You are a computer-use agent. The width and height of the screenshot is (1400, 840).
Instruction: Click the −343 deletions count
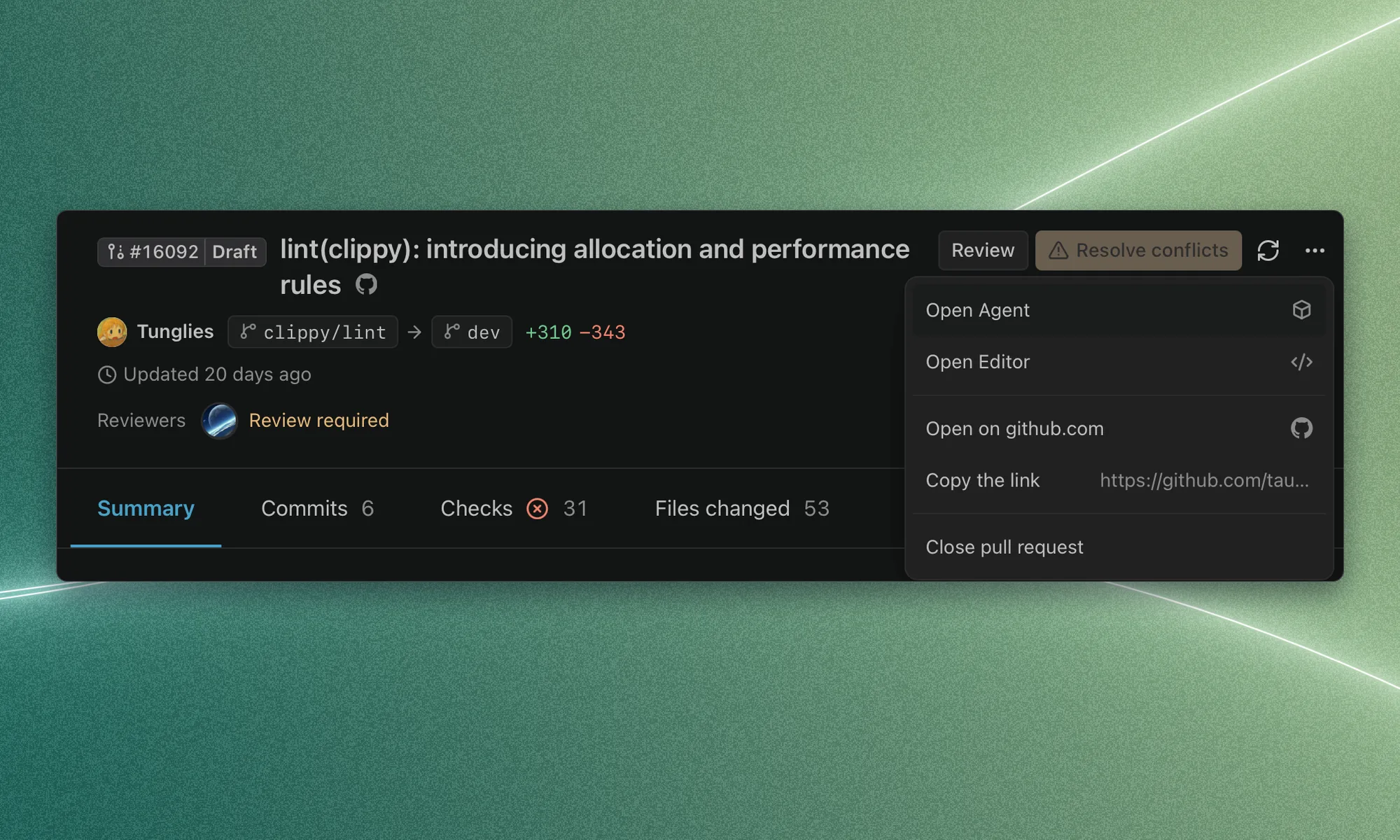pyautogui.click(x=602, y=332)
